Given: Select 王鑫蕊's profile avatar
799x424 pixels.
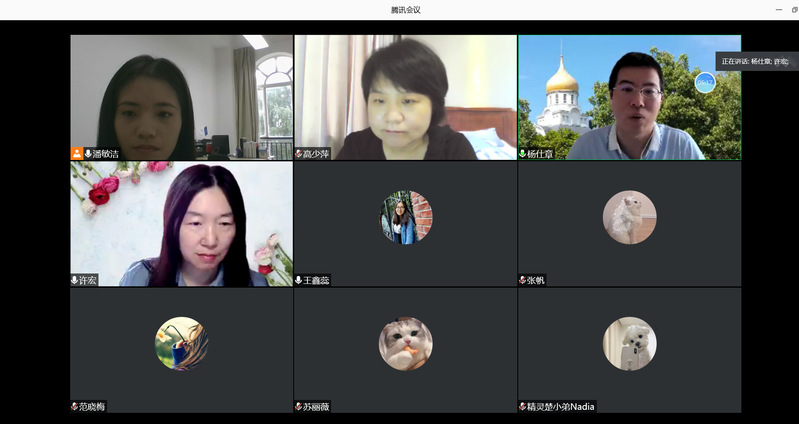Looking at the screenshot, I should click(x=405, y=217).
